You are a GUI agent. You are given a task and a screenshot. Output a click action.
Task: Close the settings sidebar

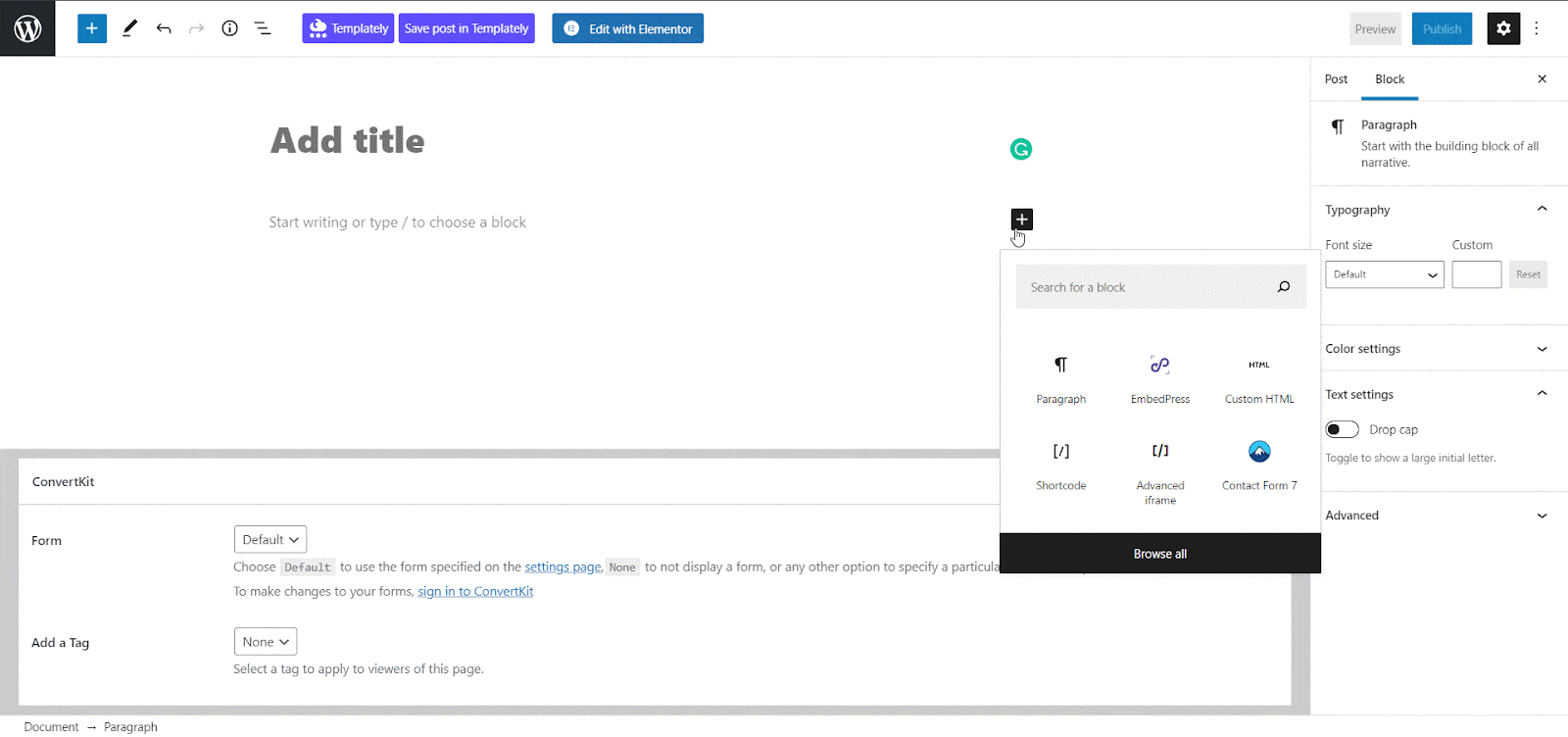1542,79
